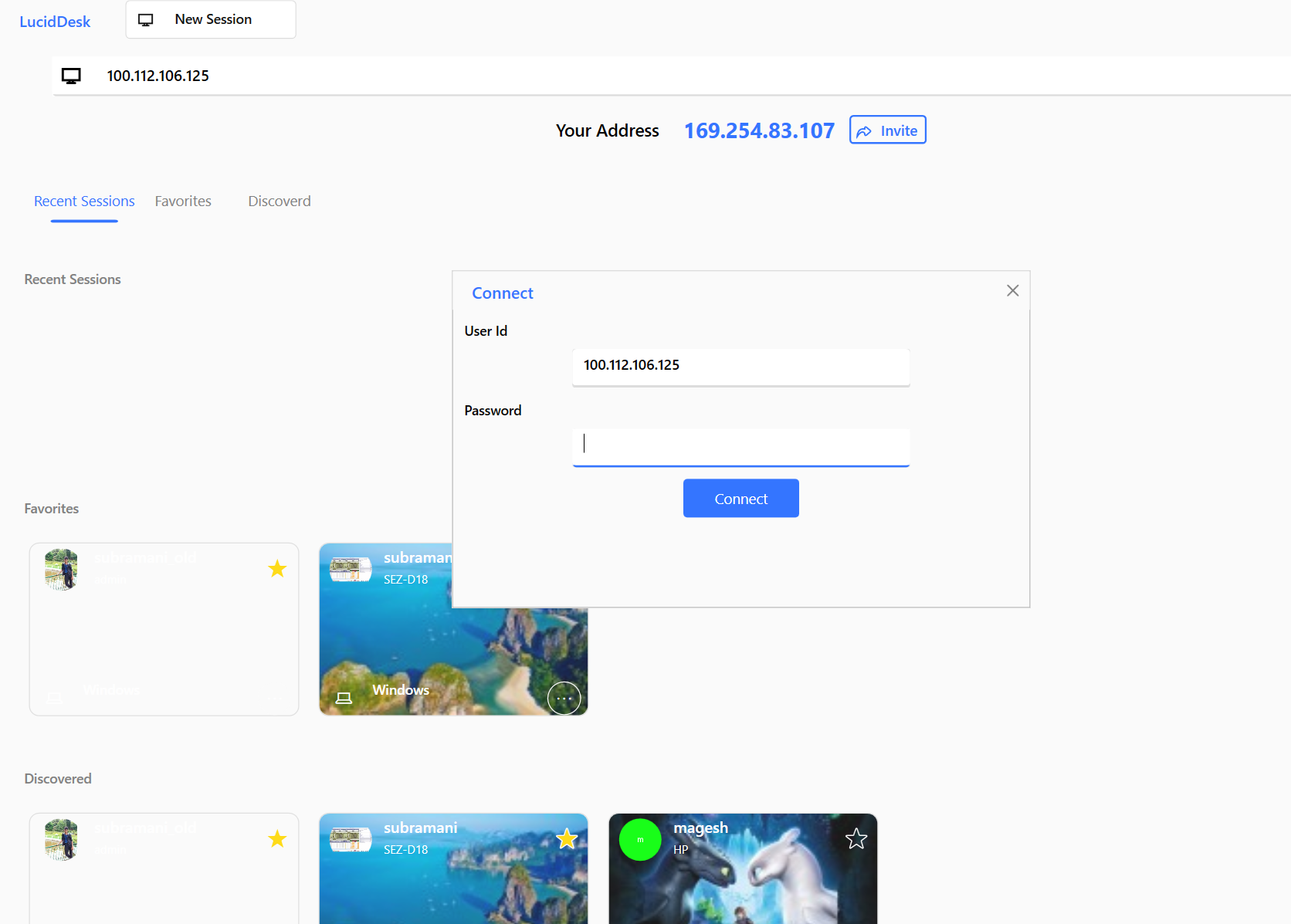Click subramani avatar thumbnail in Favorites

[351, 570]
